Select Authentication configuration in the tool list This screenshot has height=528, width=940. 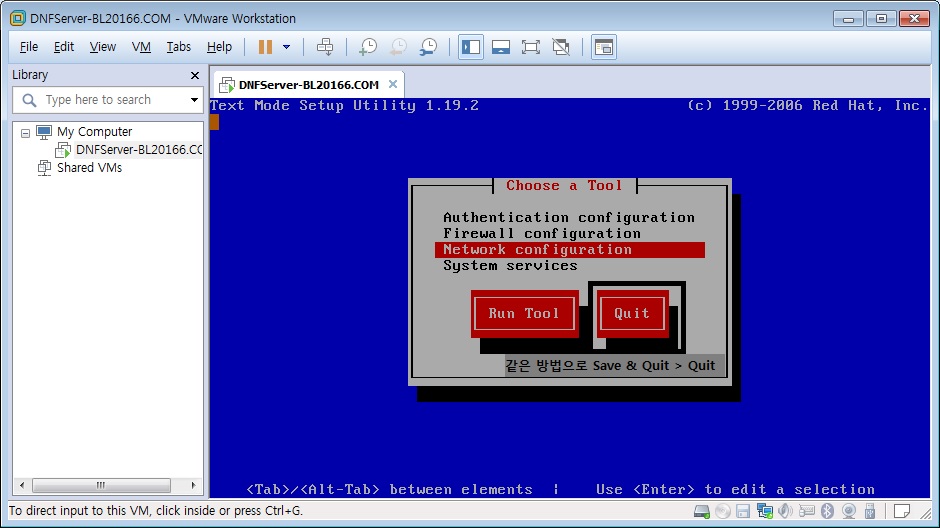pyautogui.click(x=569, y=217)
